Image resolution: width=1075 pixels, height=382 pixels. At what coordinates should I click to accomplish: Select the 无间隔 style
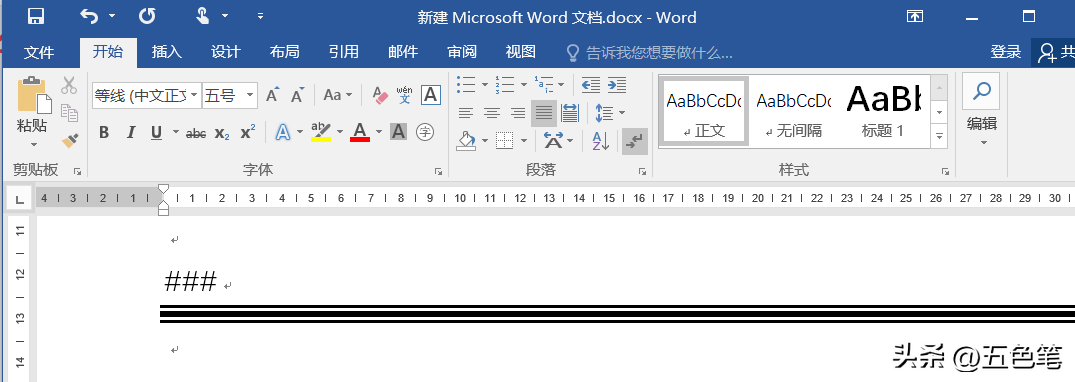pos(793,111)
